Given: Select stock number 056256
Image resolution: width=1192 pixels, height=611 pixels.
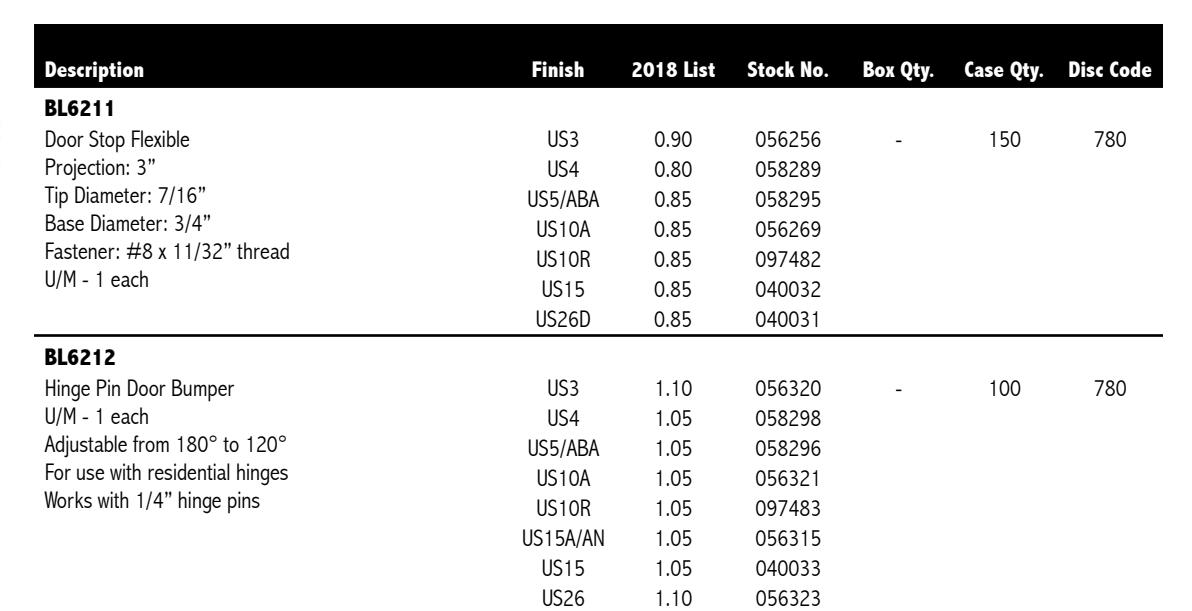Looking at the screenshot, I should [785, 143].
